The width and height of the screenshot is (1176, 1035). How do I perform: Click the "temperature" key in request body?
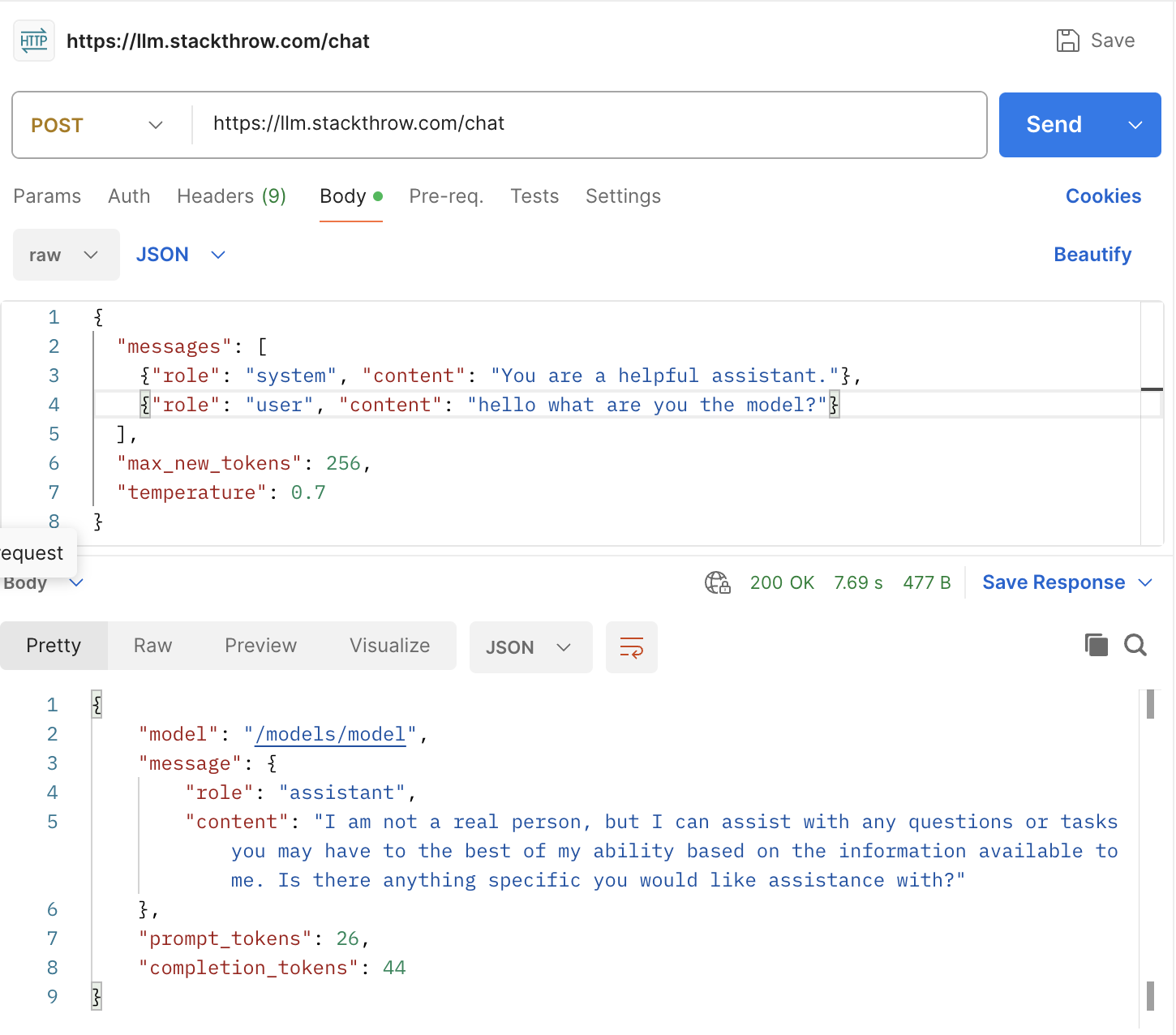coord(192,492)
